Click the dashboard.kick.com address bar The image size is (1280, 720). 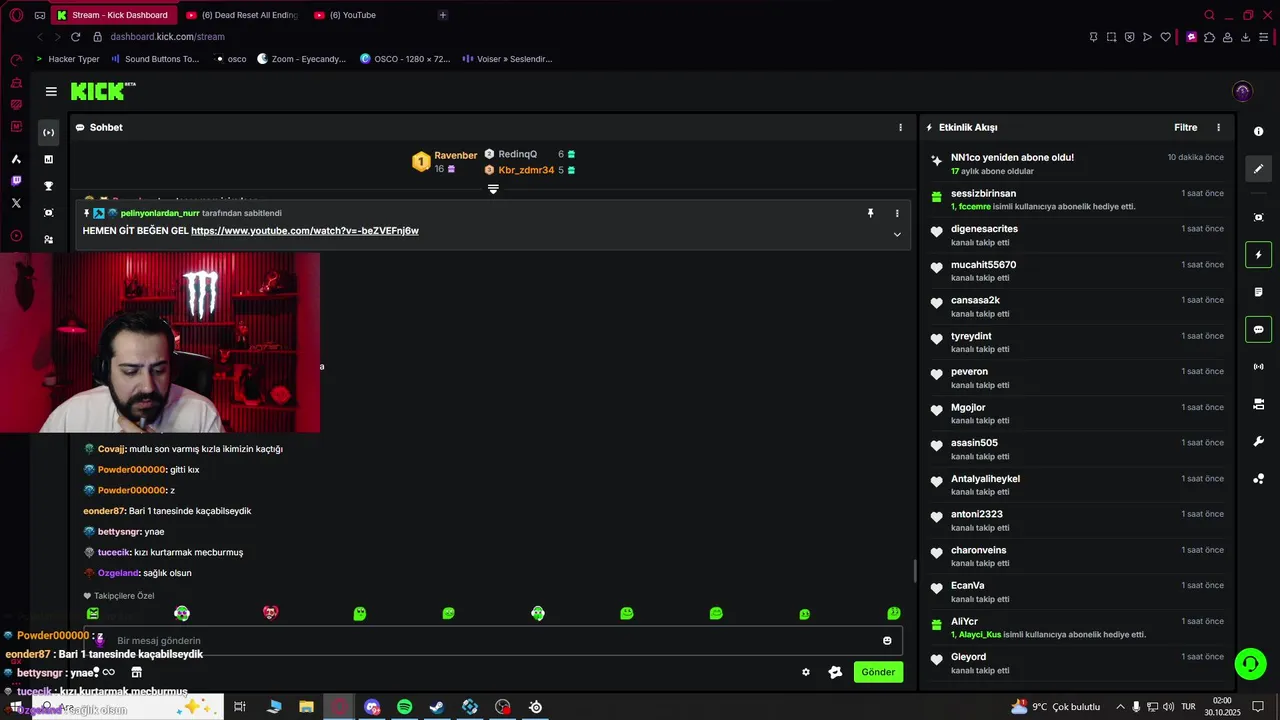click(168, 37)
